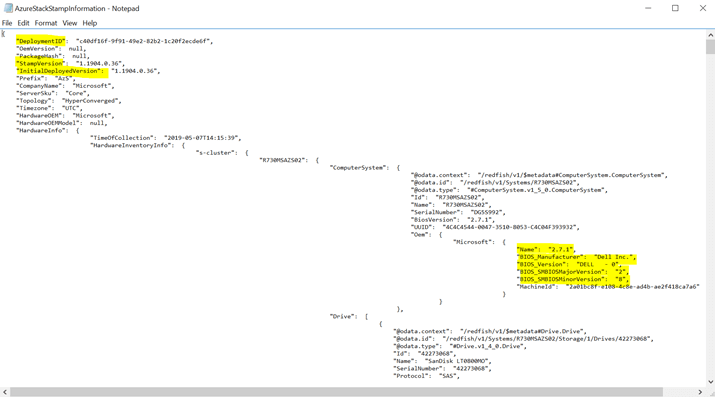The height and width of the screenshot is (397, 715).
Task: Click the "HardwareOEMModel" line
Action: 62,123
